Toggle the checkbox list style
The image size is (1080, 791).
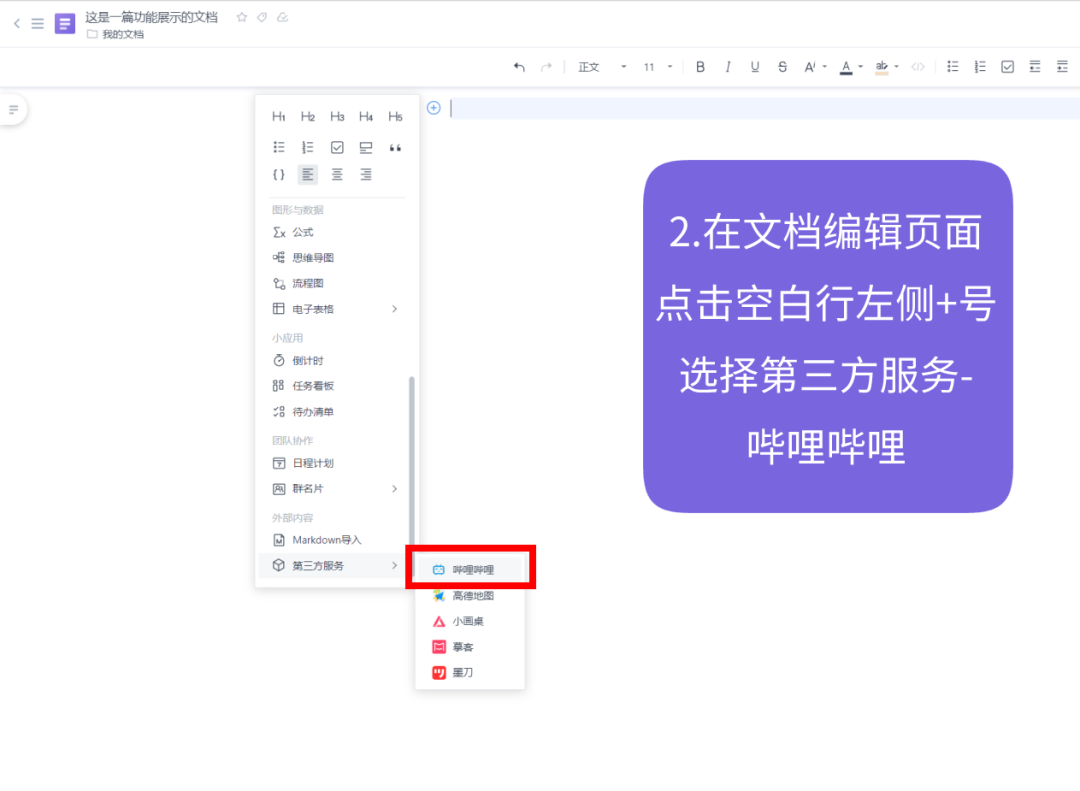tap(1006, 66)
